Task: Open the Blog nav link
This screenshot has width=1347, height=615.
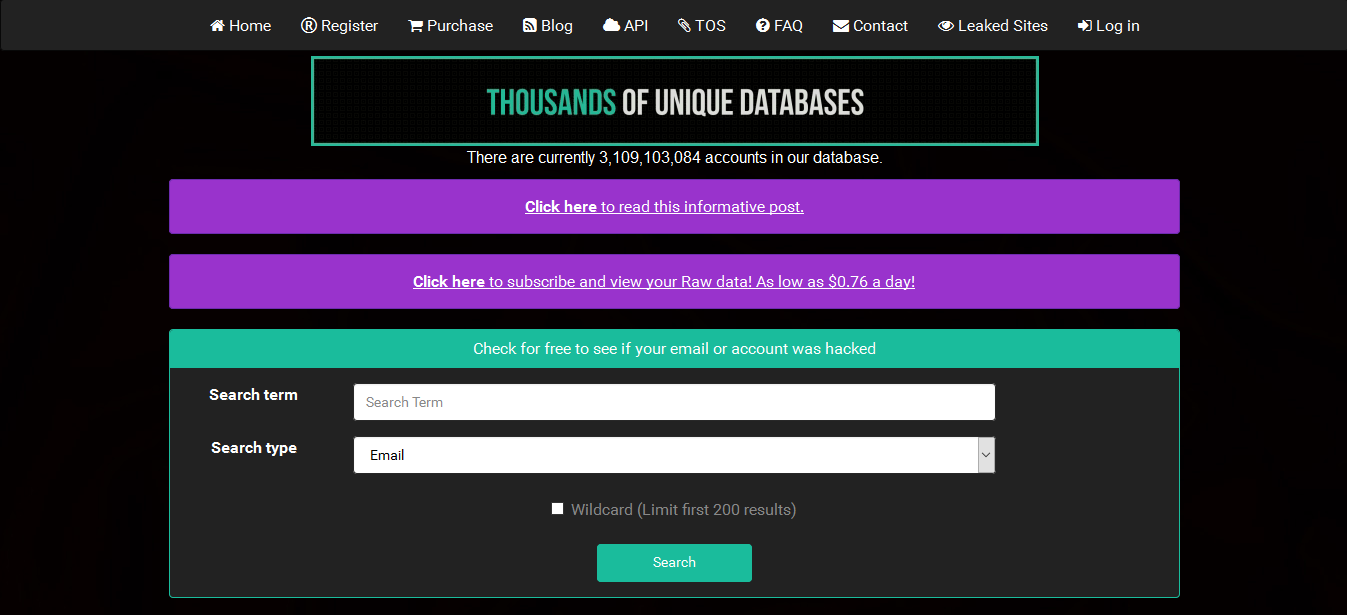Action: click(x=548, y=26)
